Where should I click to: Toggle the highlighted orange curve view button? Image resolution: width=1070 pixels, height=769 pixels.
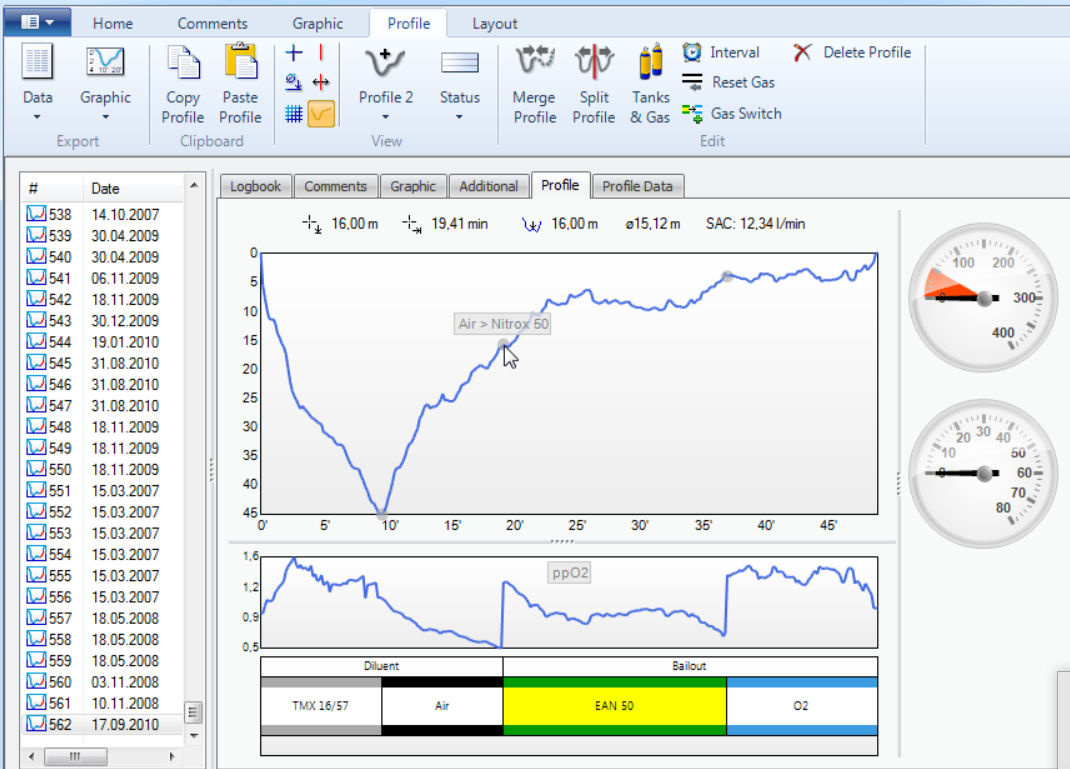point(321,114)
